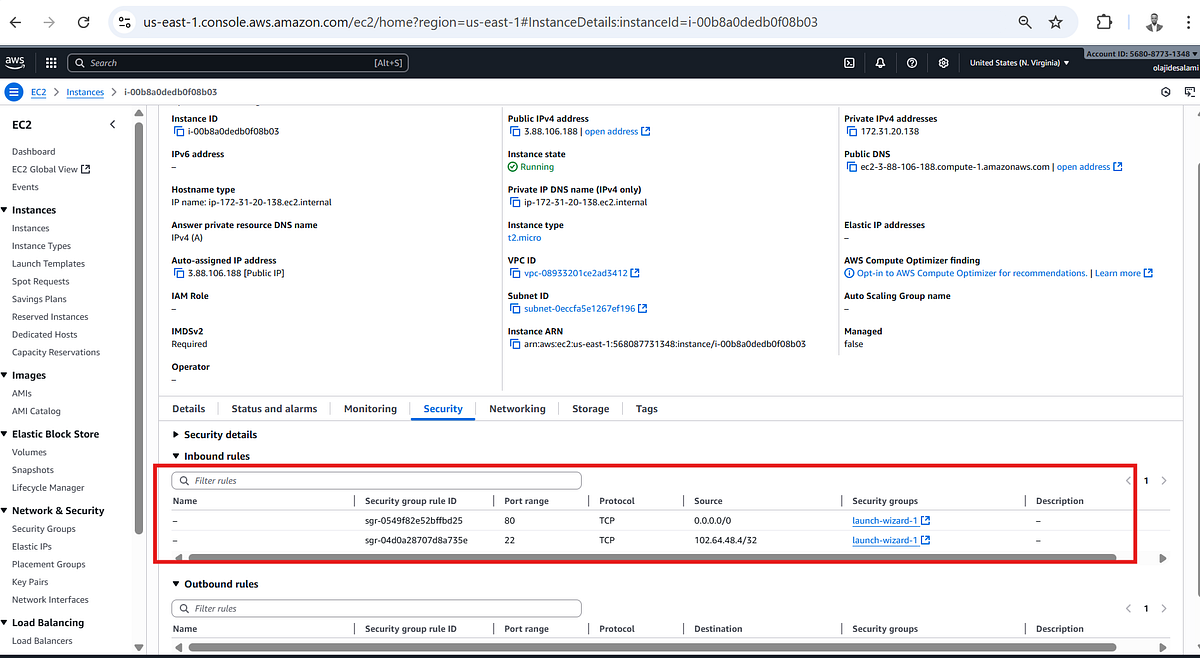Open the help question-mark icon
Image resolution: width=1200 pixels, height=658 pixels.
pyautogui.click(x=911, y=62)
